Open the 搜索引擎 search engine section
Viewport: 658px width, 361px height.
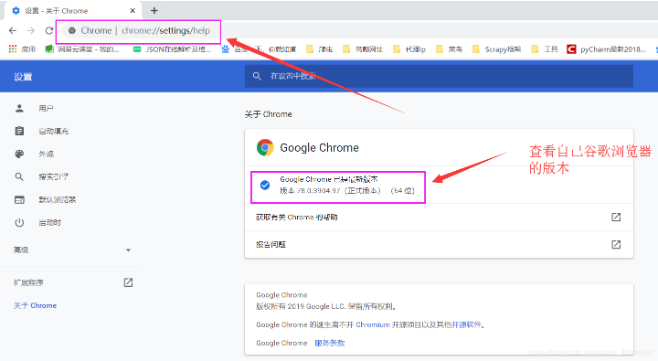[54, 177]
